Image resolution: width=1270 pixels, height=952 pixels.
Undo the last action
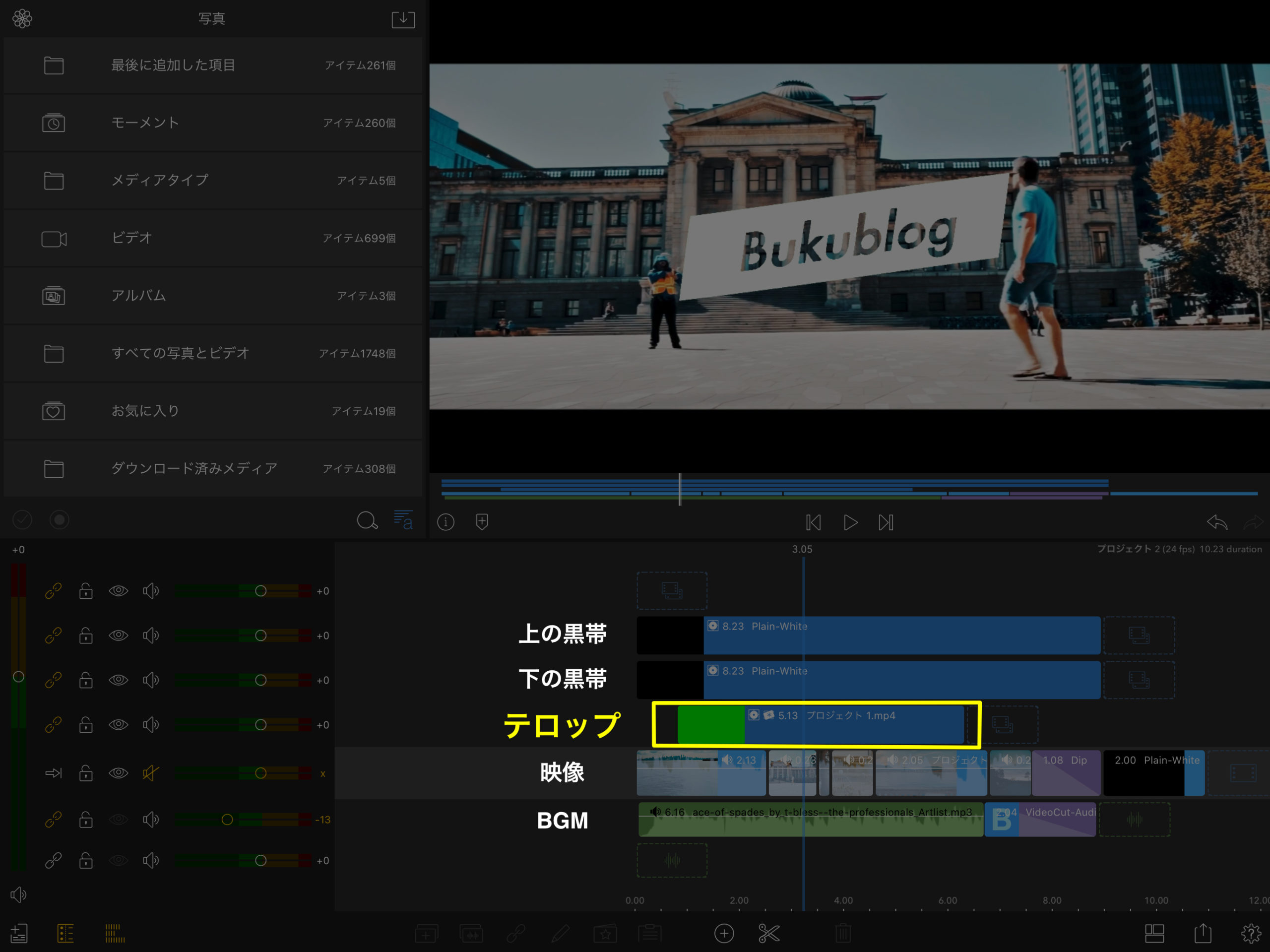[x=1217, y=522]
